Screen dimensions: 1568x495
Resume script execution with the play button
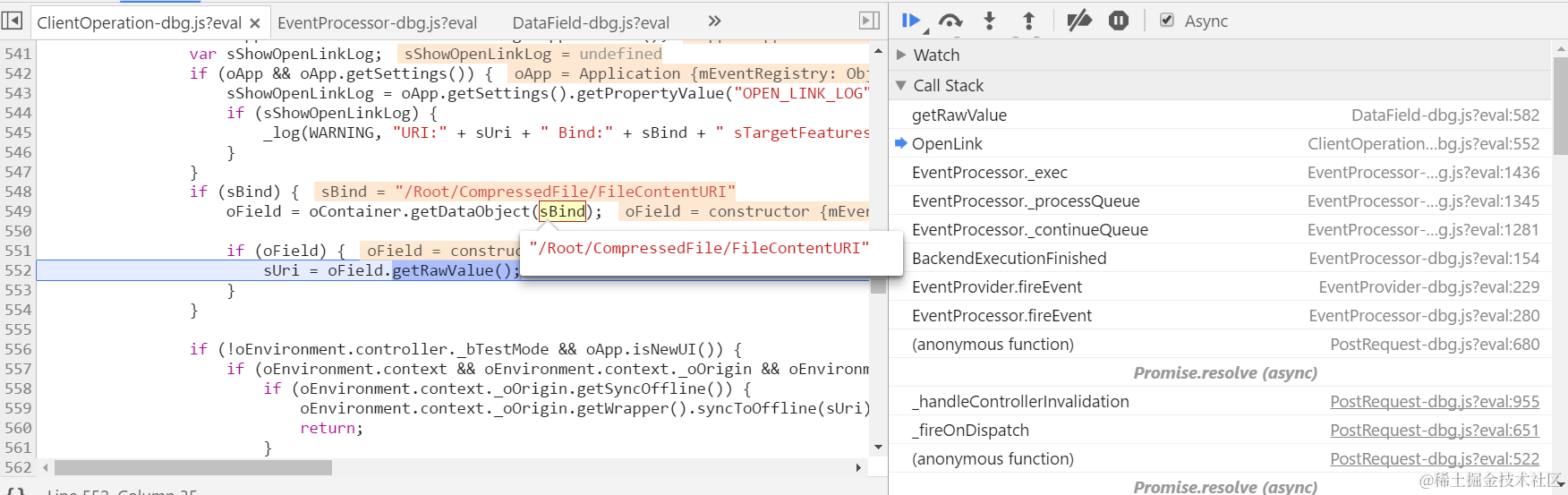[x=912, y=21]
